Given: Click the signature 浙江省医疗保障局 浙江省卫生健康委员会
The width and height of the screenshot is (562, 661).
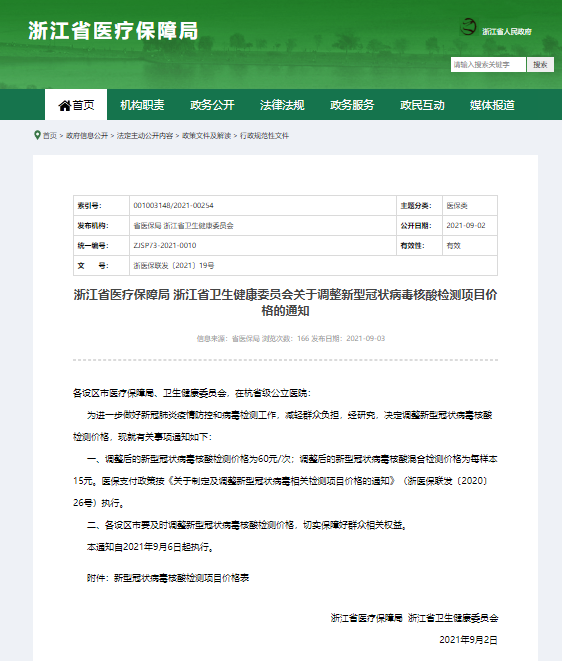Looking at the screenshot, I should pos(414,618).
